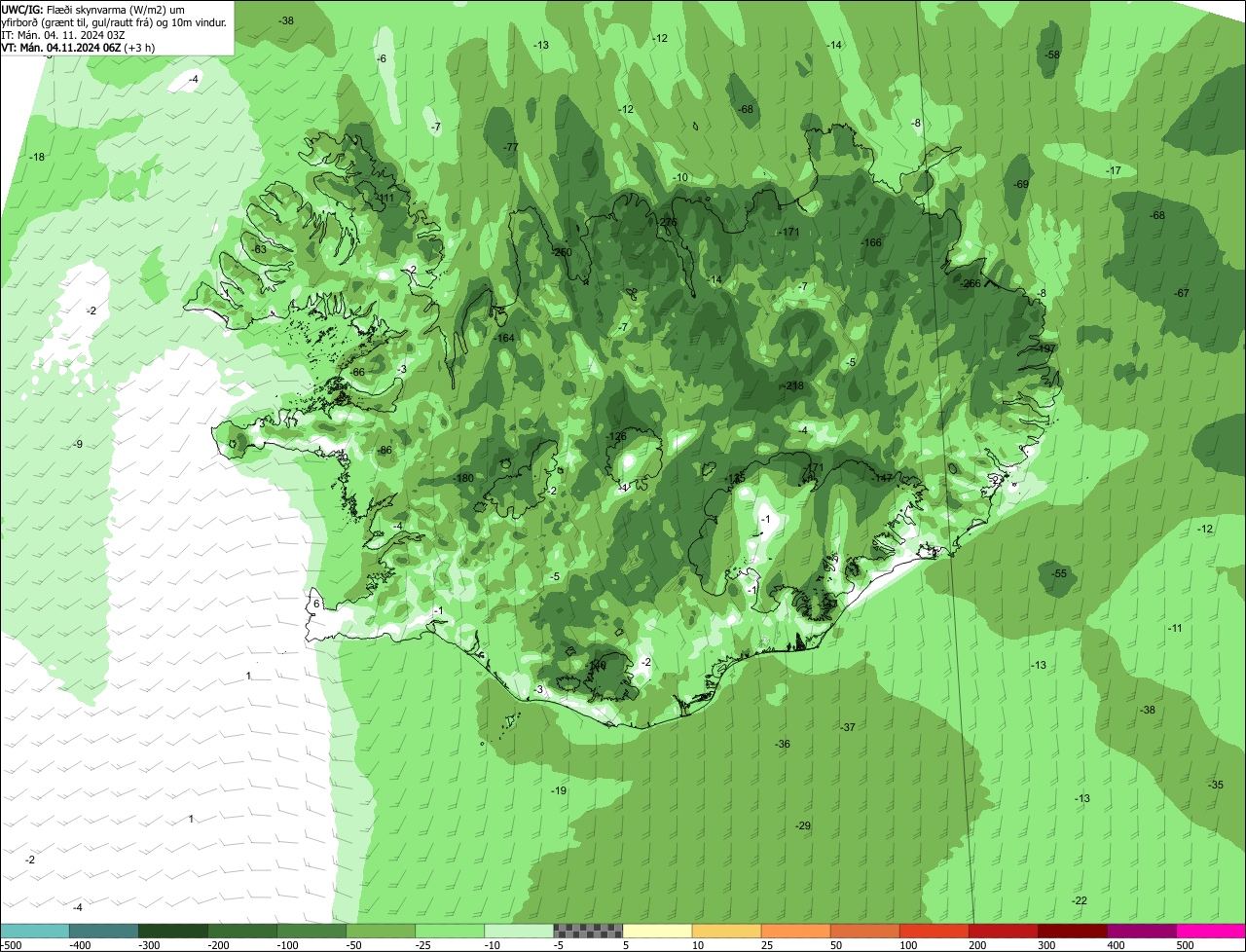Click the -67 value on the map
This screenshot has height=952, width=1246.
1182,294
